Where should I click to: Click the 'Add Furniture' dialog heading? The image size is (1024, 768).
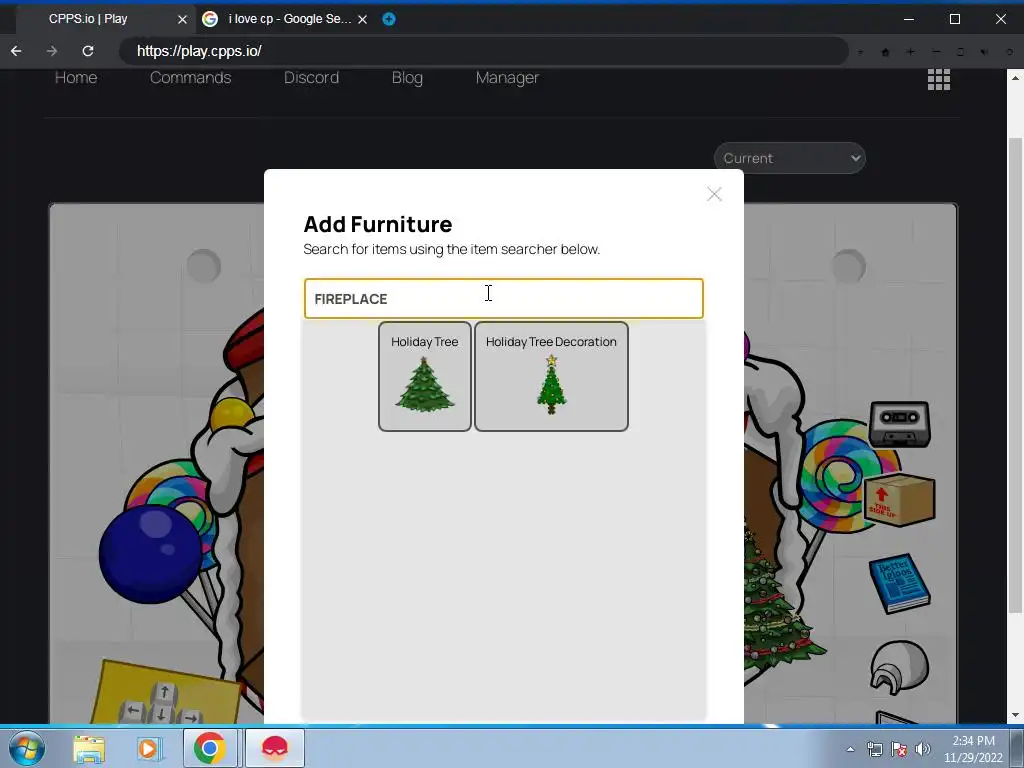tap(377, 224)
